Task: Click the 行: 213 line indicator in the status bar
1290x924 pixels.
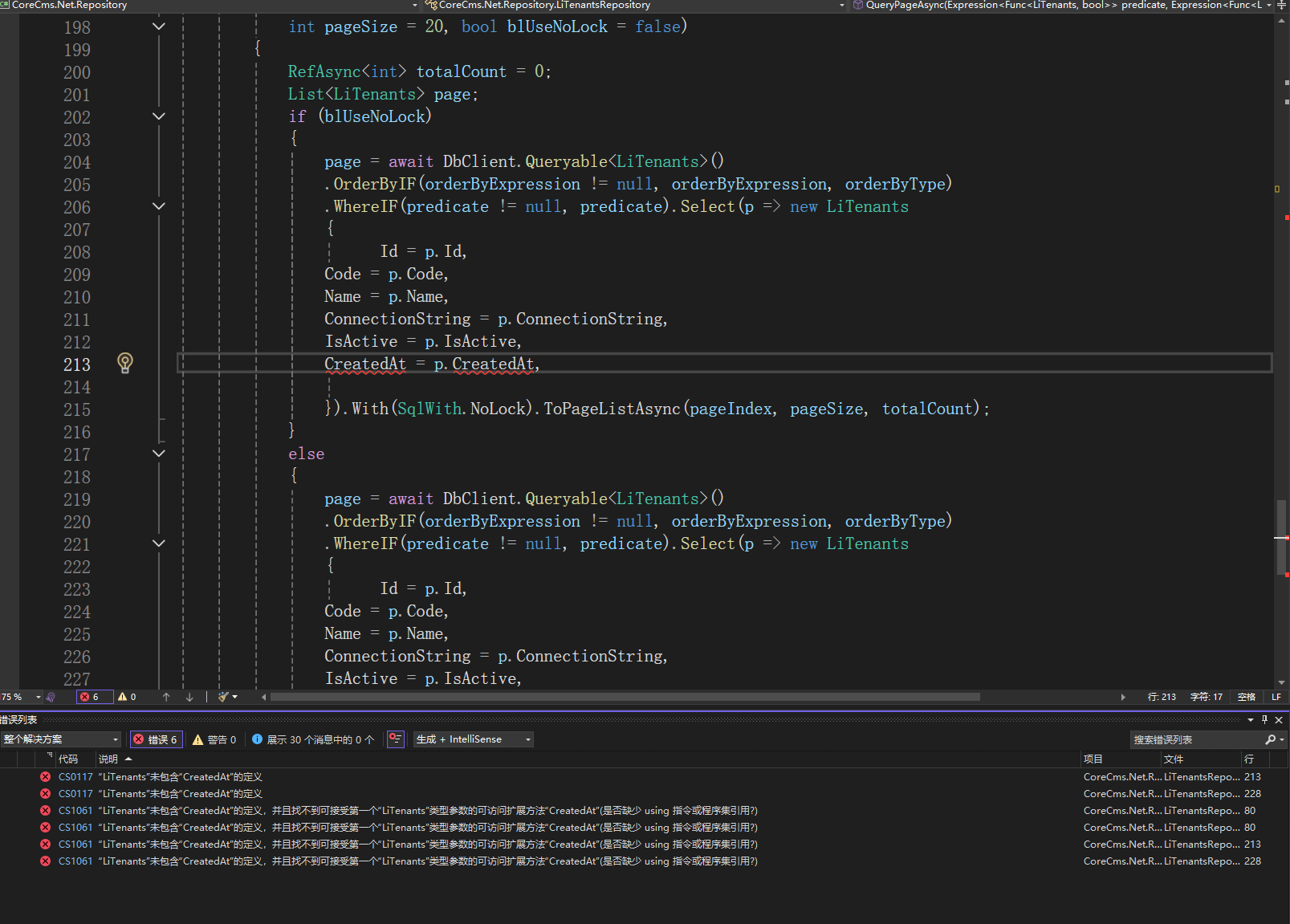Action: (1162, 697)
